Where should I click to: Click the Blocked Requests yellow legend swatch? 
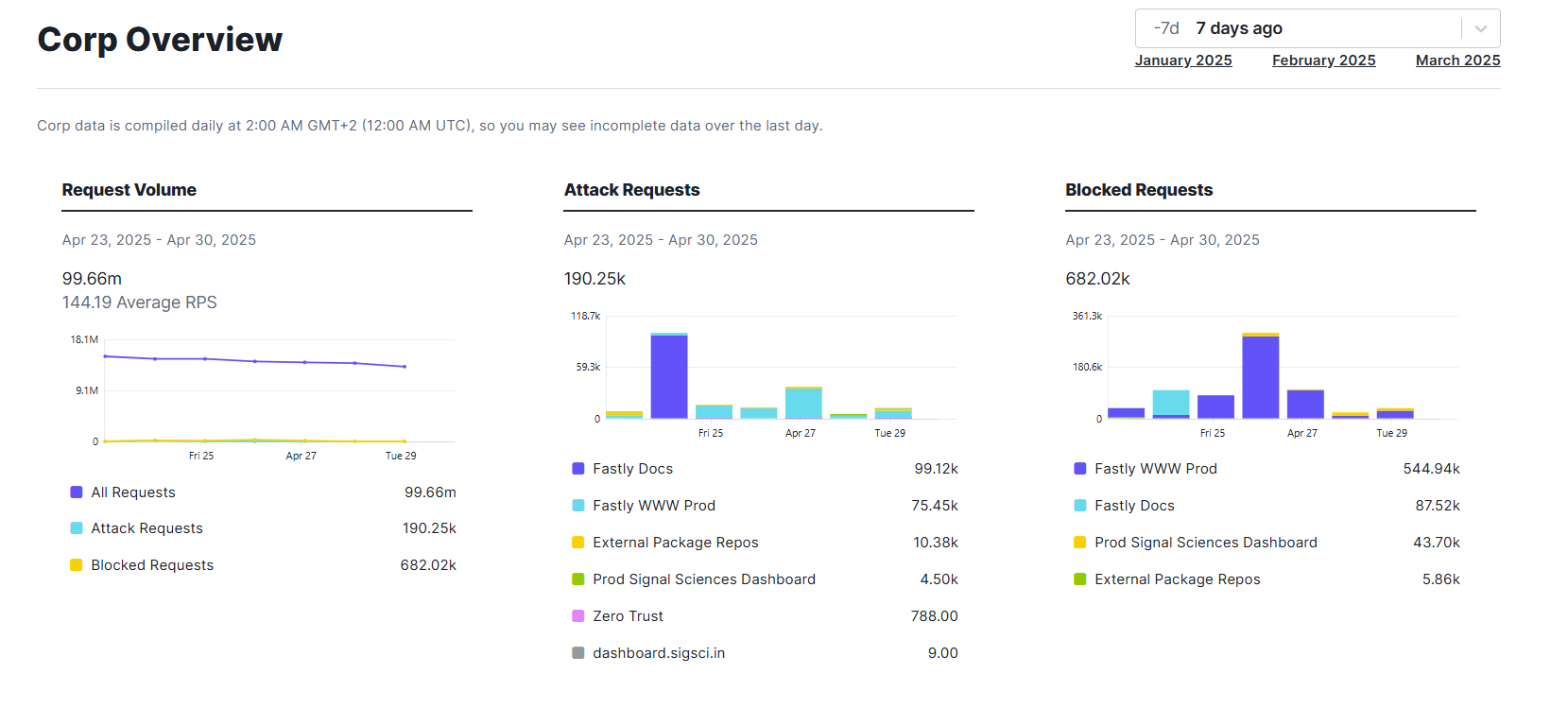click(x=77, y=565)
